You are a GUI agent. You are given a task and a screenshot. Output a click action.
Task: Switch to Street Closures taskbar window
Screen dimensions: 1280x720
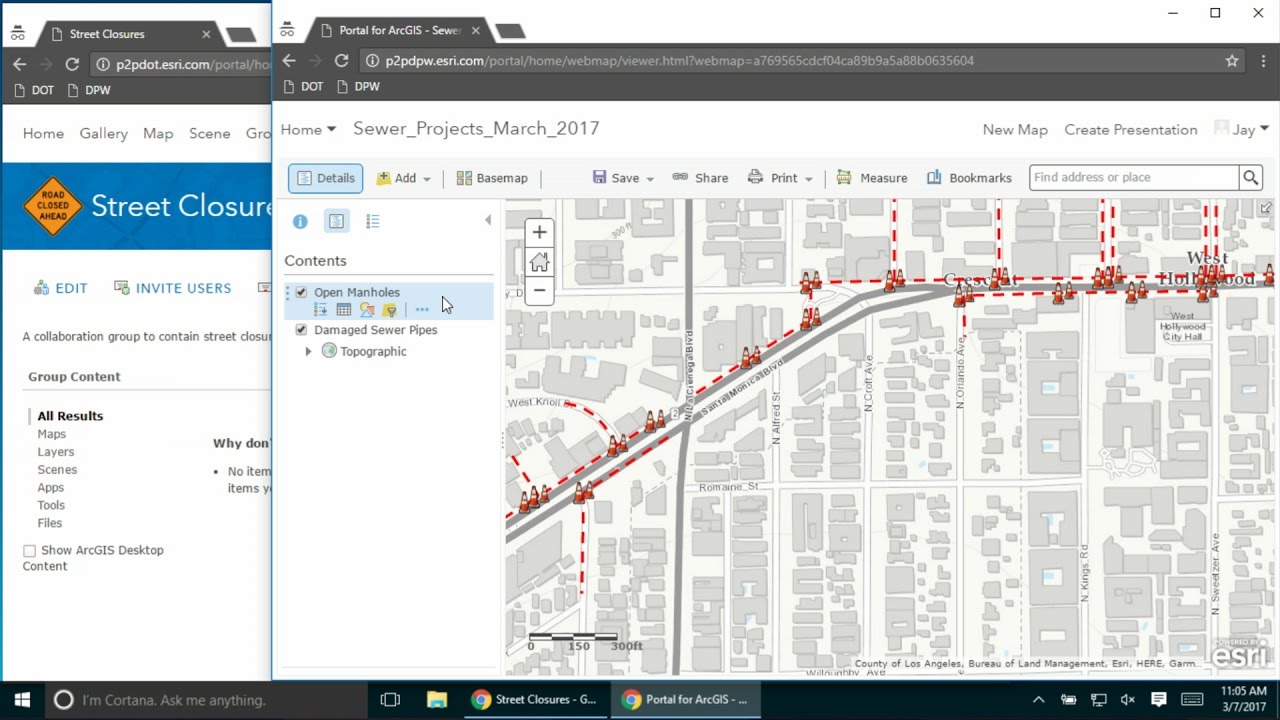(535, 700)
